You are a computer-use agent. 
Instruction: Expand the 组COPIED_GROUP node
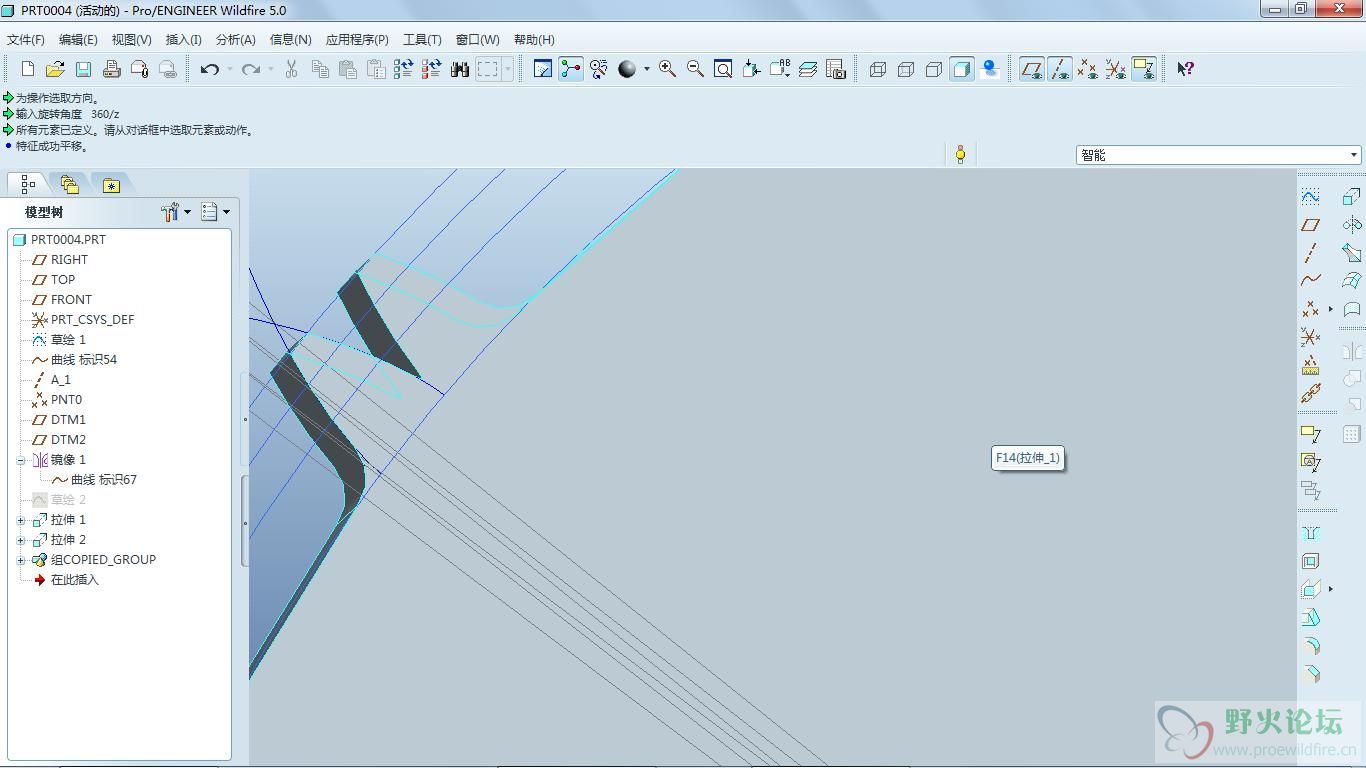click(20, 560)
